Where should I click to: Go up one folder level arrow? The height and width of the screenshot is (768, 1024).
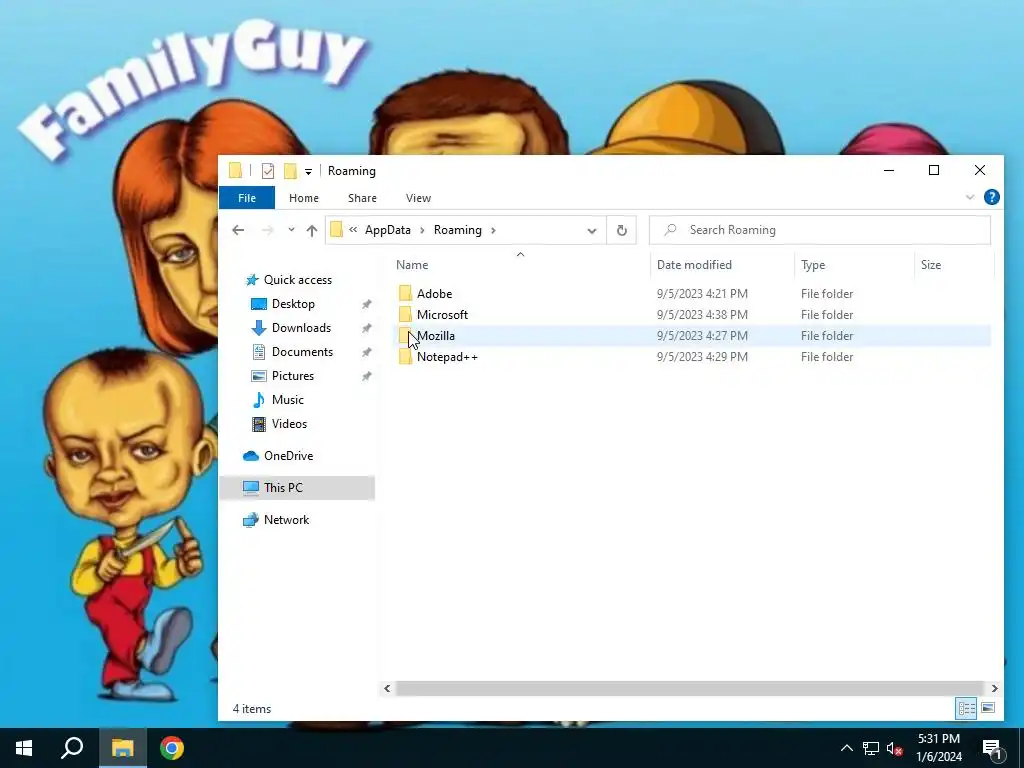[x=312, y=230]
